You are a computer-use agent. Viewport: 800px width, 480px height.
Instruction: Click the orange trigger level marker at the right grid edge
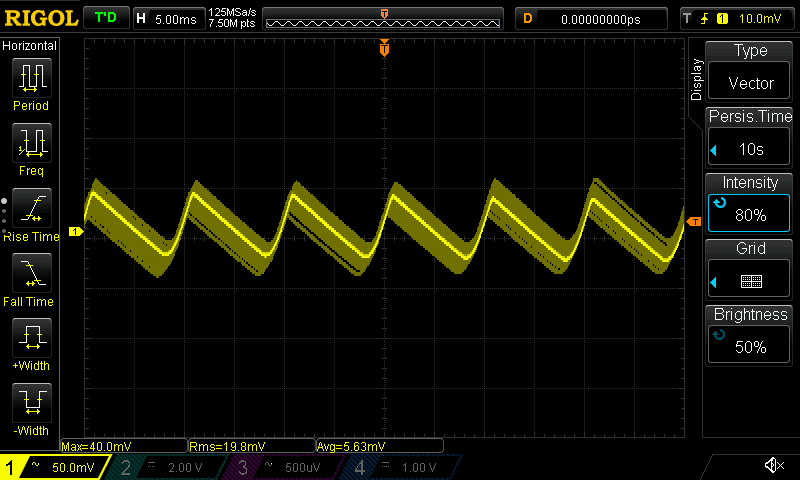point(693,221)
